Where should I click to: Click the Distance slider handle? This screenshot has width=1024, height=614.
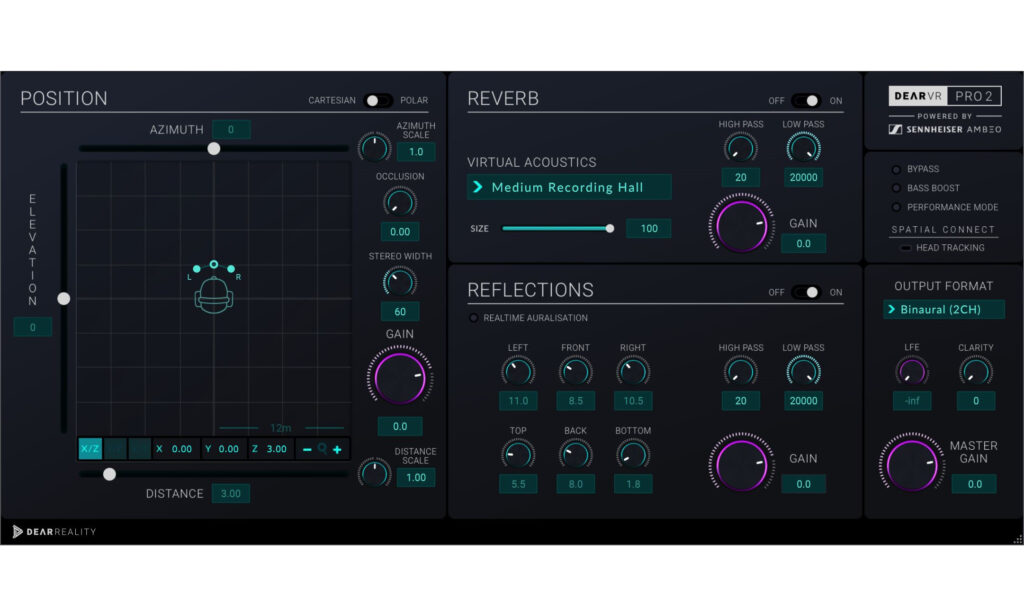(109, 474)
